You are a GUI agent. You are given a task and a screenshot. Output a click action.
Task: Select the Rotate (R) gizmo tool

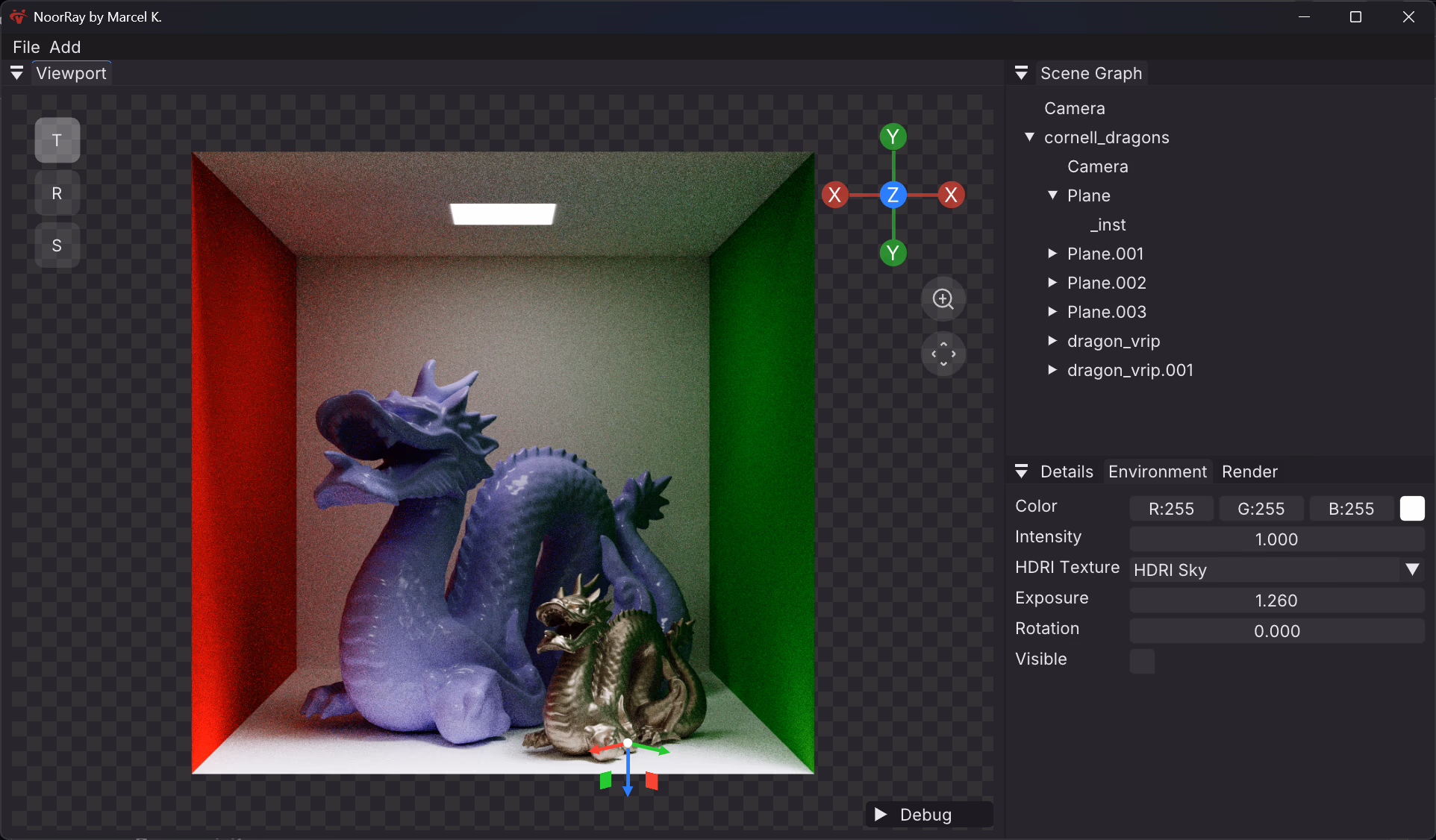57,193
